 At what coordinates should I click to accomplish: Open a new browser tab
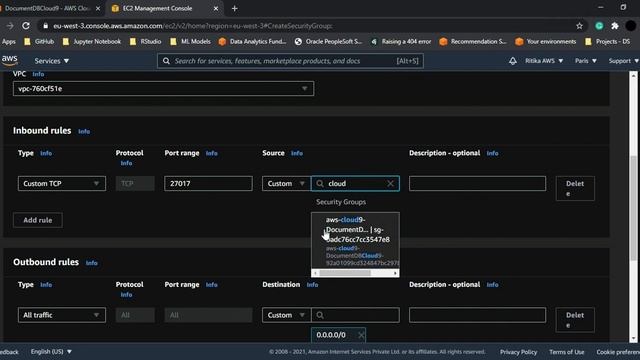point(234,8)
